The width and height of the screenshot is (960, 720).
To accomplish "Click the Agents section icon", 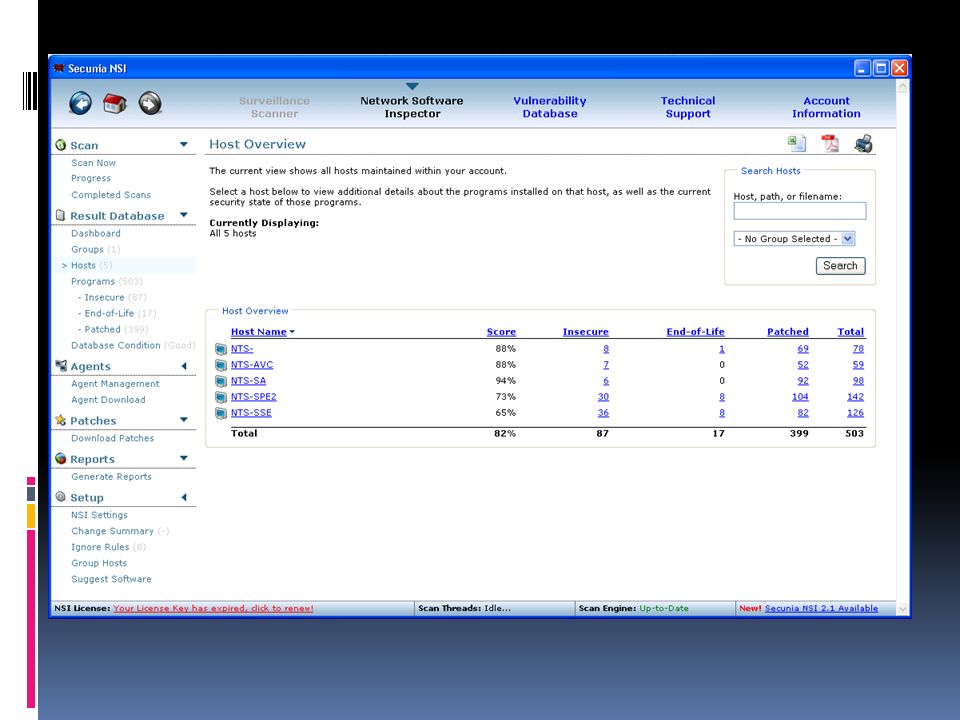I will click(61, 366).
